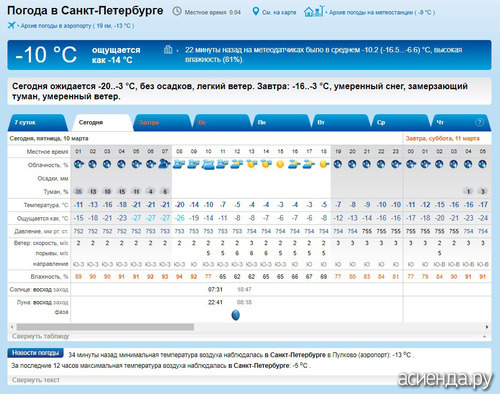
Task: Click the scrollbar right arrow below the table
Action: (x=487, y=327)
